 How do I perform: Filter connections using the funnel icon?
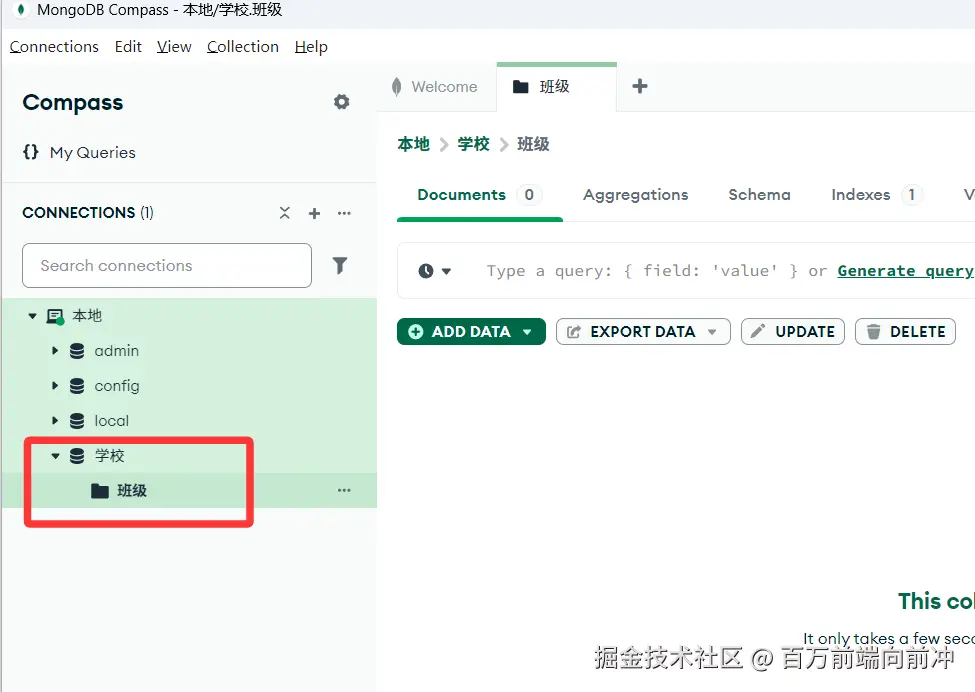(340, 265)
